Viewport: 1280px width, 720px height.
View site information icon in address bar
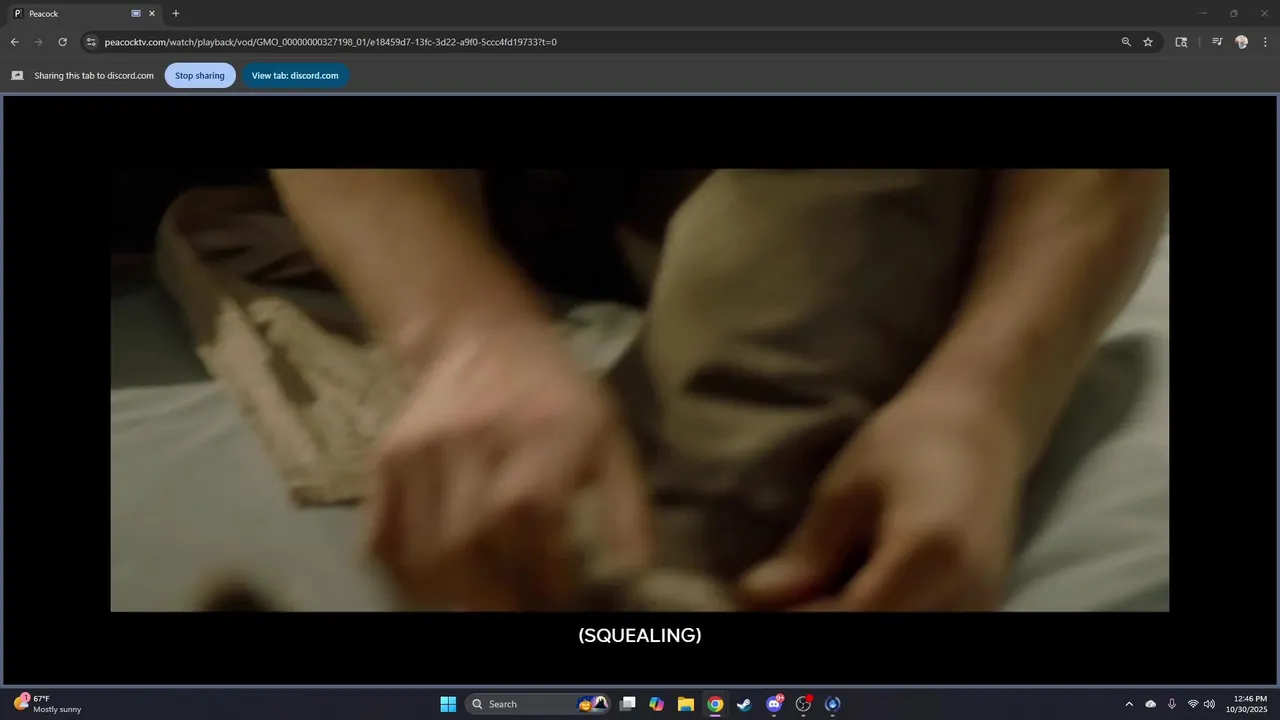pos(91,42)
